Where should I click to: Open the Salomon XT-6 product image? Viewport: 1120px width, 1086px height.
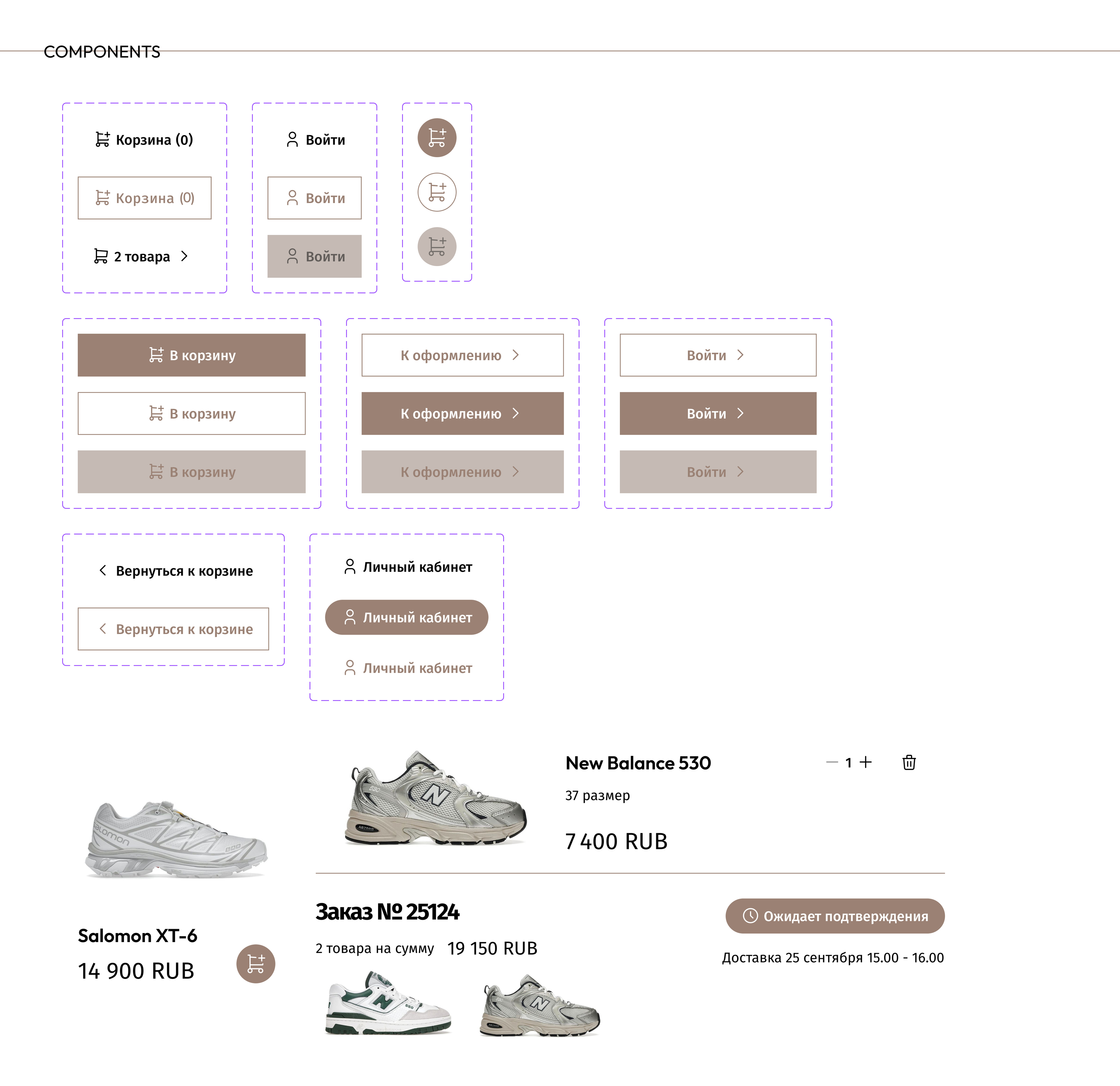click(176, 839)
